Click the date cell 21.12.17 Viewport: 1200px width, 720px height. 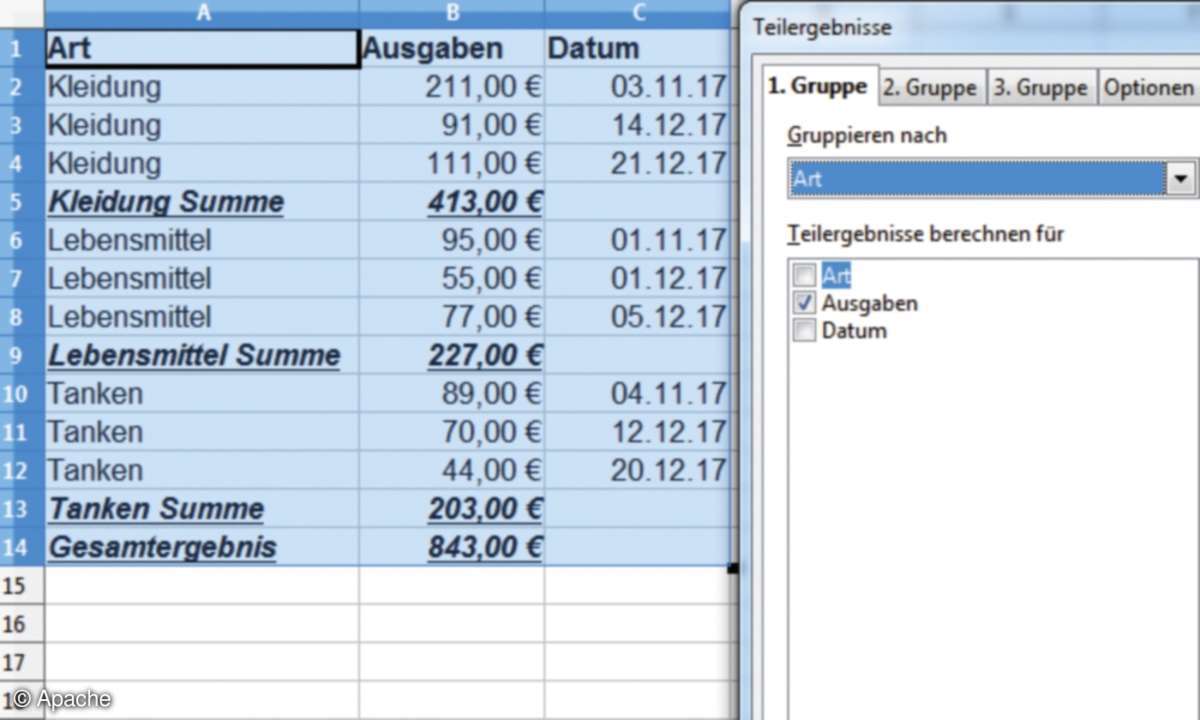638,163
